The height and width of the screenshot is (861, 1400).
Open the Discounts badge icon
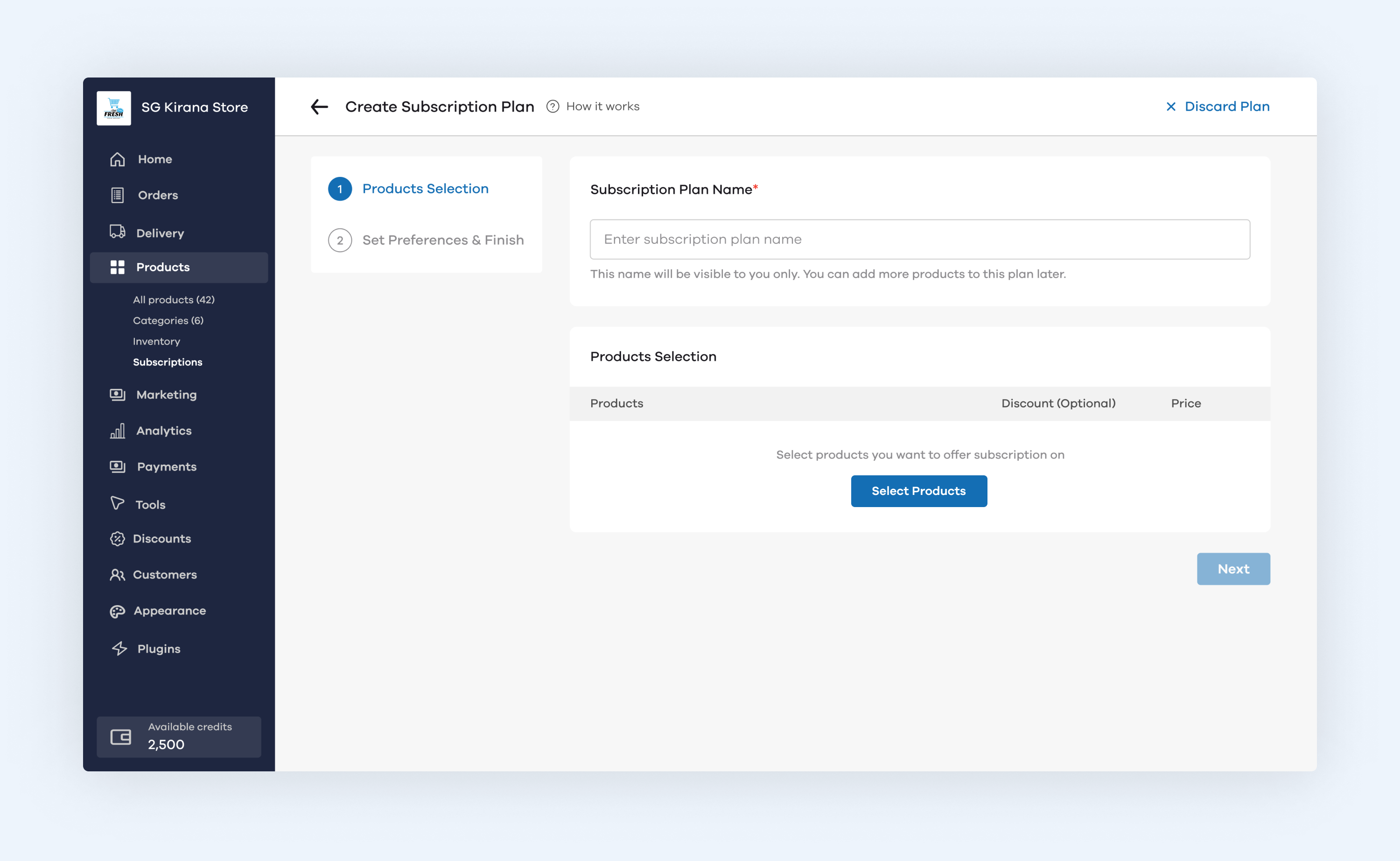[117, 539]
